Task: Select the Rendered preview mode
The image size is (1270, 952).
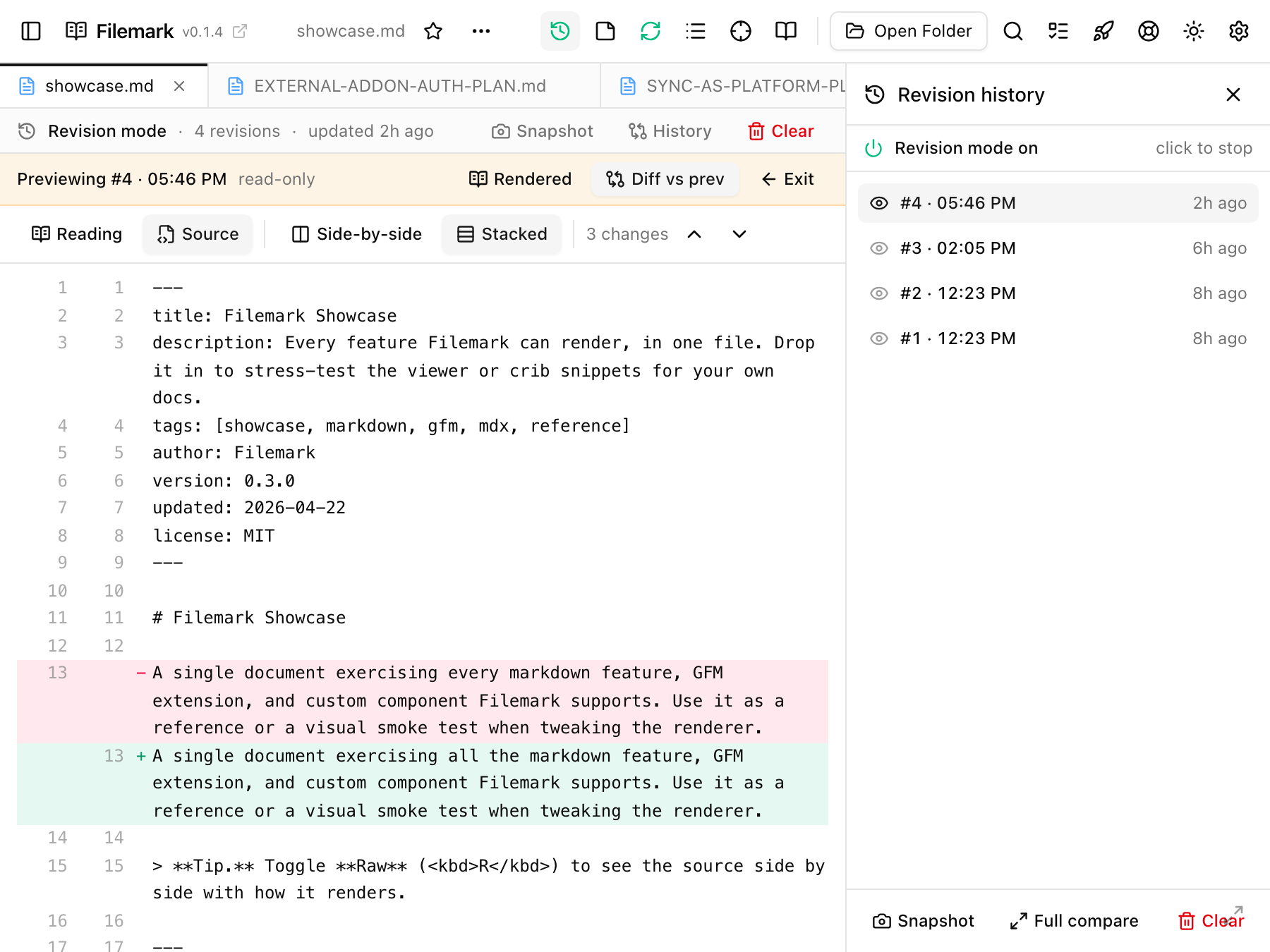Action: (x=521, y=179)
